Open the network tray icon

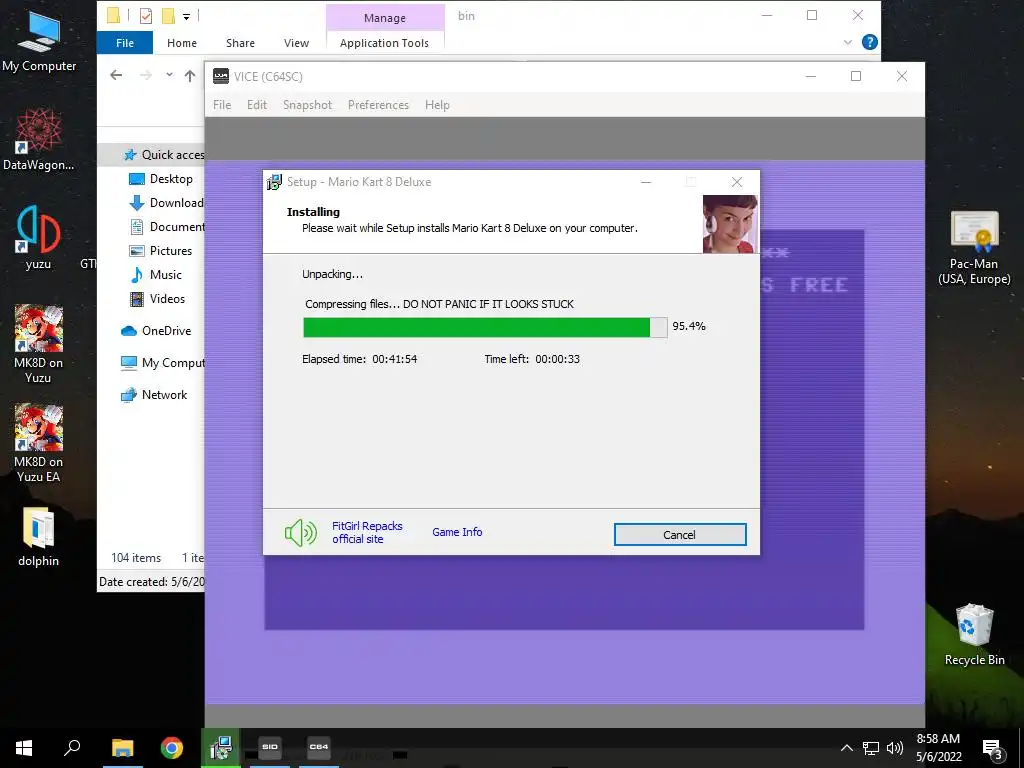pos(871,748)
